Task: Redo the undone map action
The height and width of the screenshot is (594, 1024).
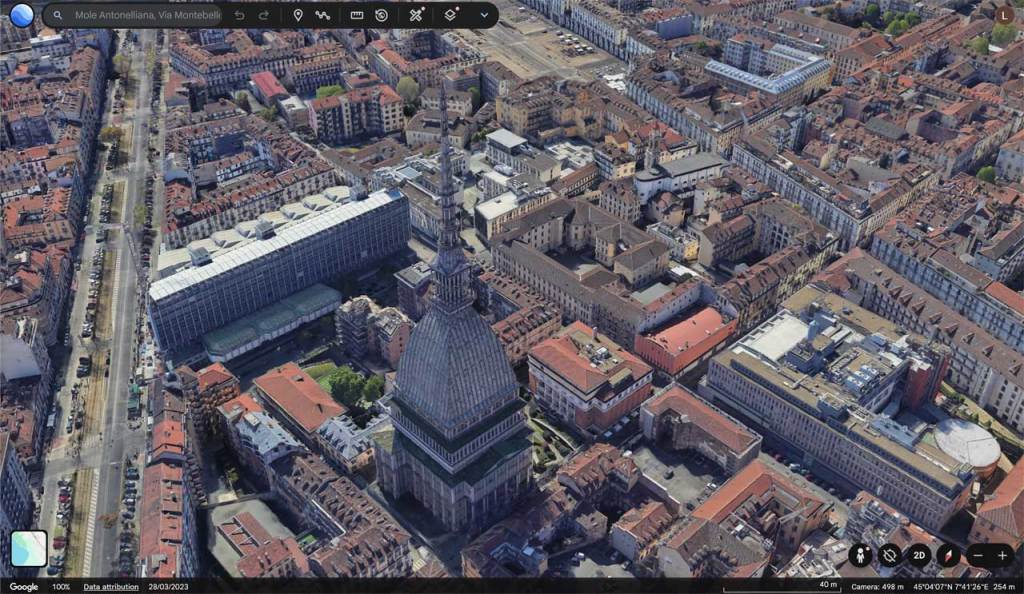Action: coord(264,15)
